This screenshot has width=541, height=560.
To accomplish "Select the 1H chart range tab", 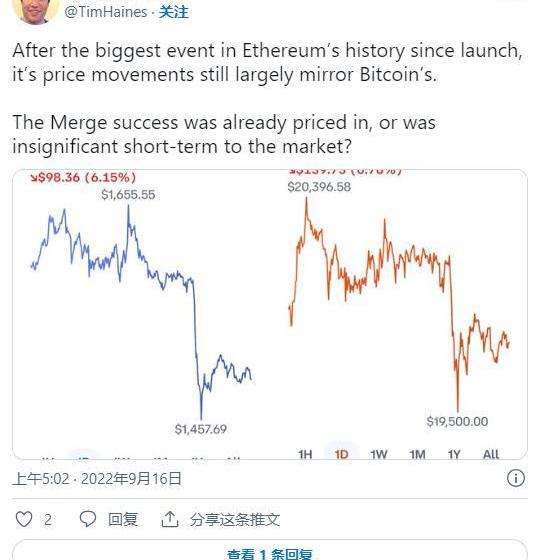I will (305, 454).
